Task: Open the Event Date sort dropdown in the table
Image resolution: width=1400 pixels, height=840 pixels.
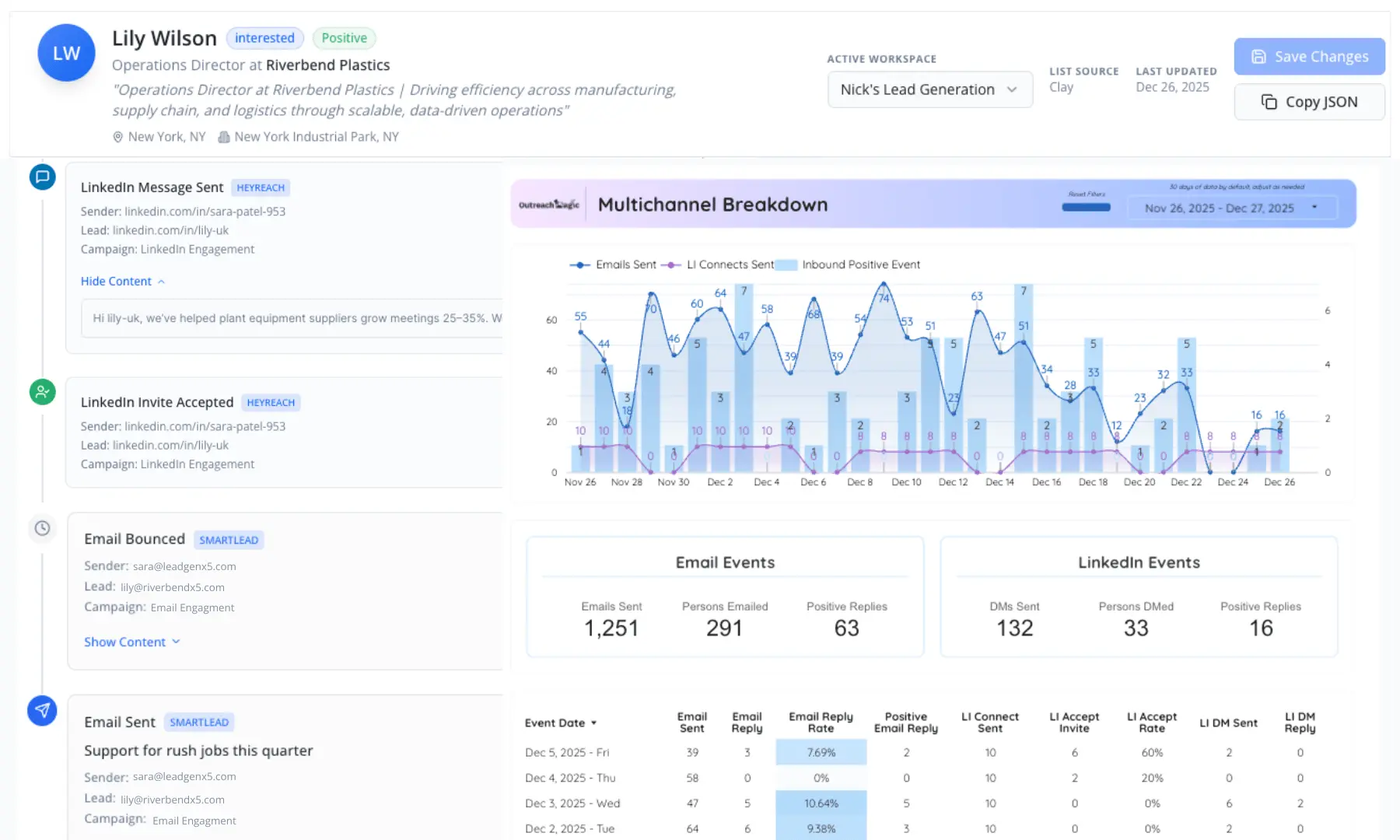Action: click(562, 723)
